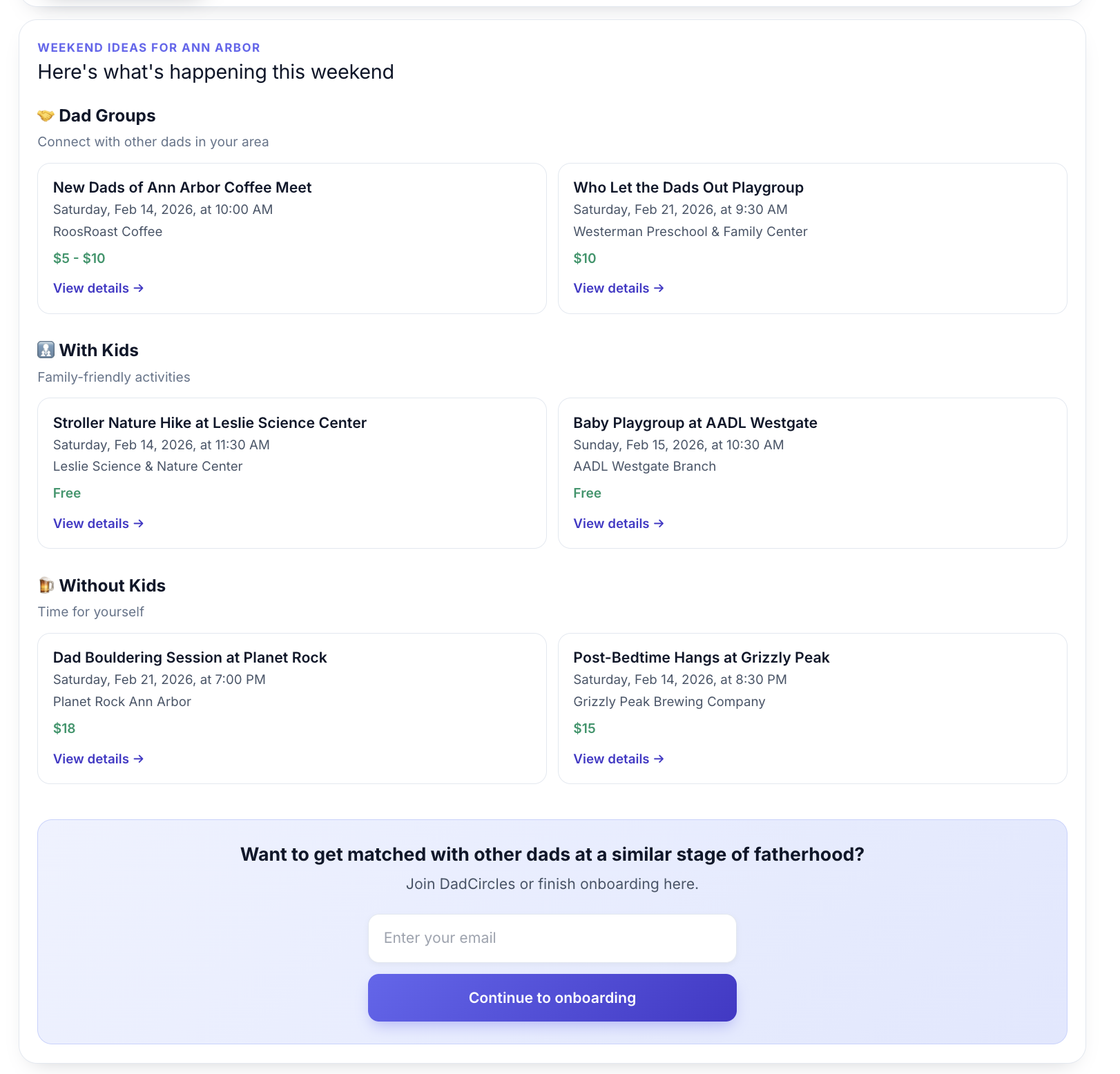Click the $5 - $10 price on Coffee Meet card
Screen dimensions: 1120x1074
coord(79,258)
